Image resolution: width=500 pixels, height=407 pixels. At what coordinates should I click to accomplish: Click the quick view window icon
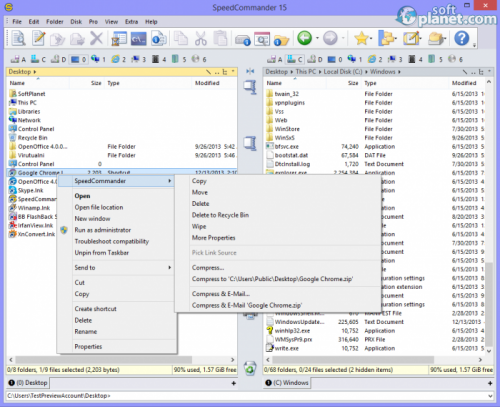point(262,39)
